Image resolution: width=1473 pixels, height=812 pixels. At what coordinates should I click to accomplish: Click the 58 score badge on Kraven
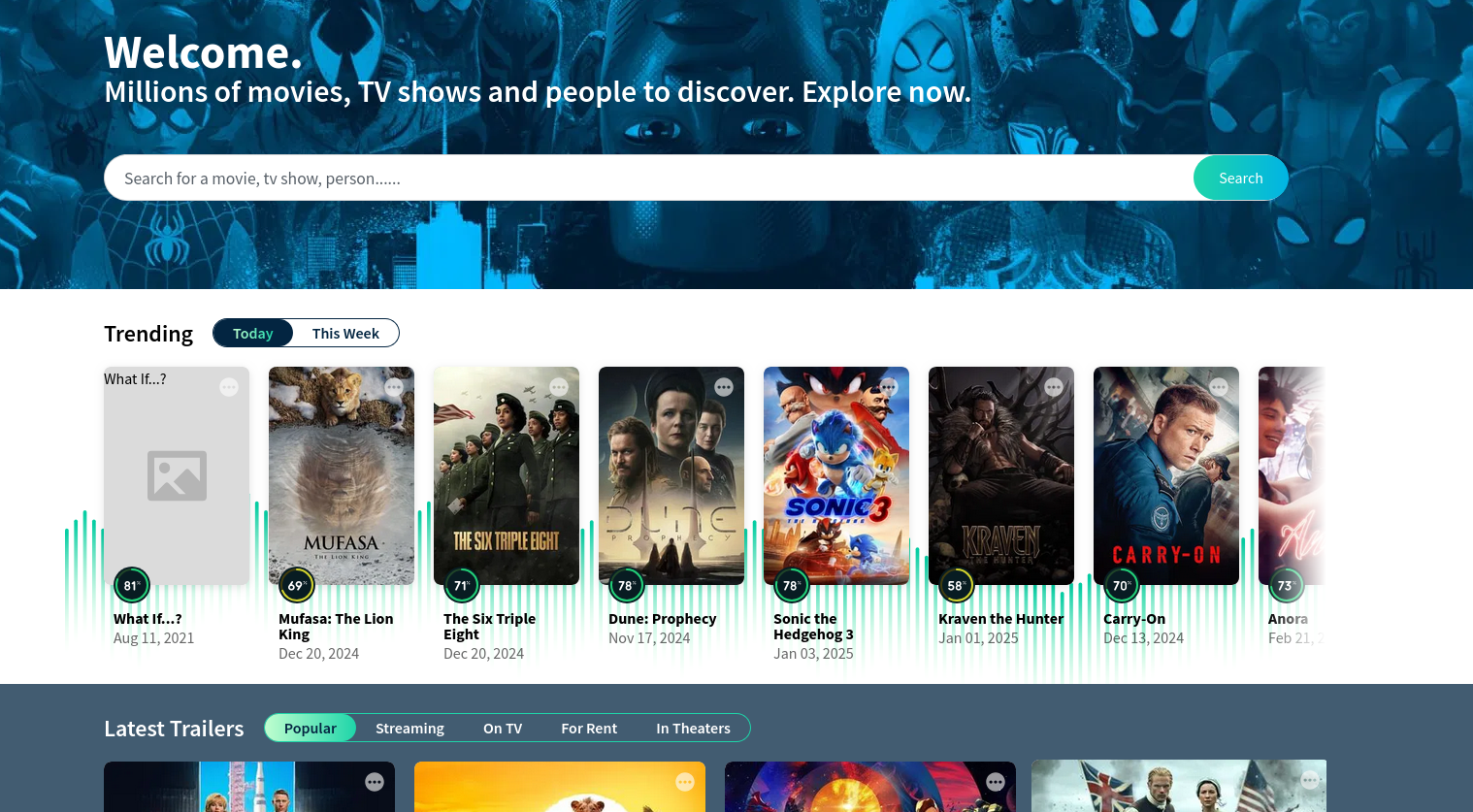pos(957,585)
